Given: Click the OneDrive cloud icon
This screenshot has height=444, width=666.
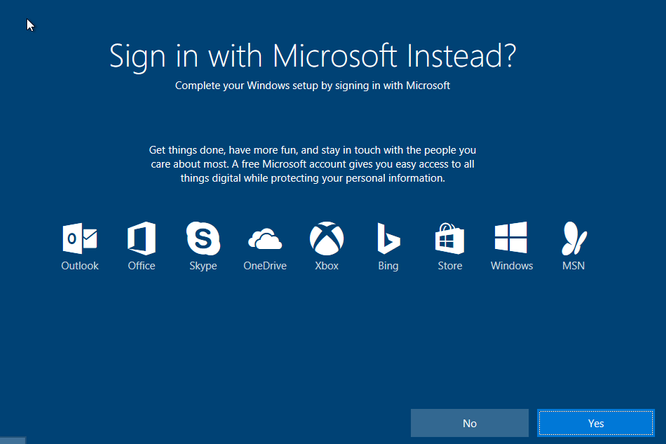Looking at the screenshot, I should tap(265, 239).
